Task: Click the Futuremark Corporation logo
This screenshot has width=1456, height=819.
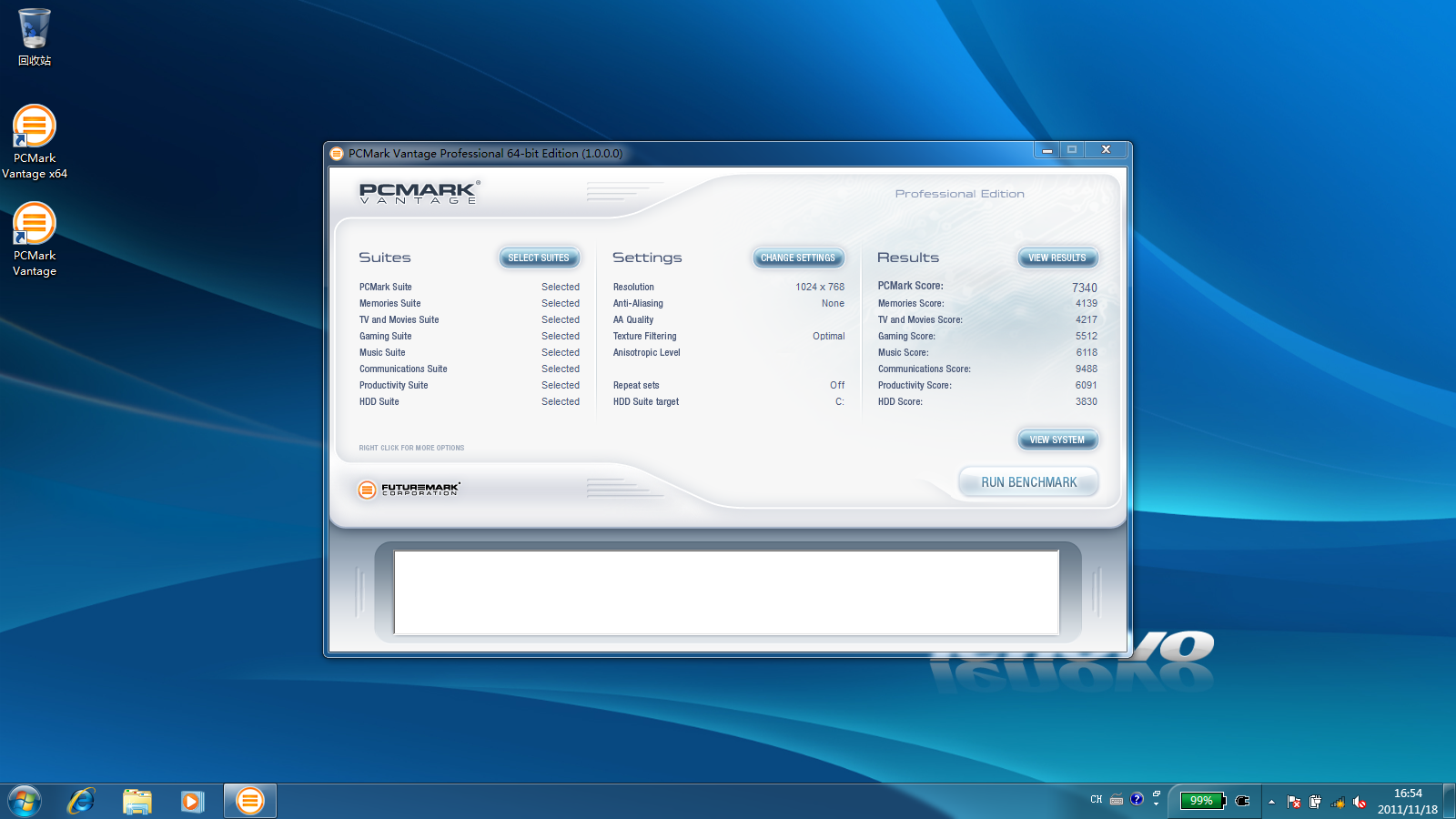Action: click(409, 490)
